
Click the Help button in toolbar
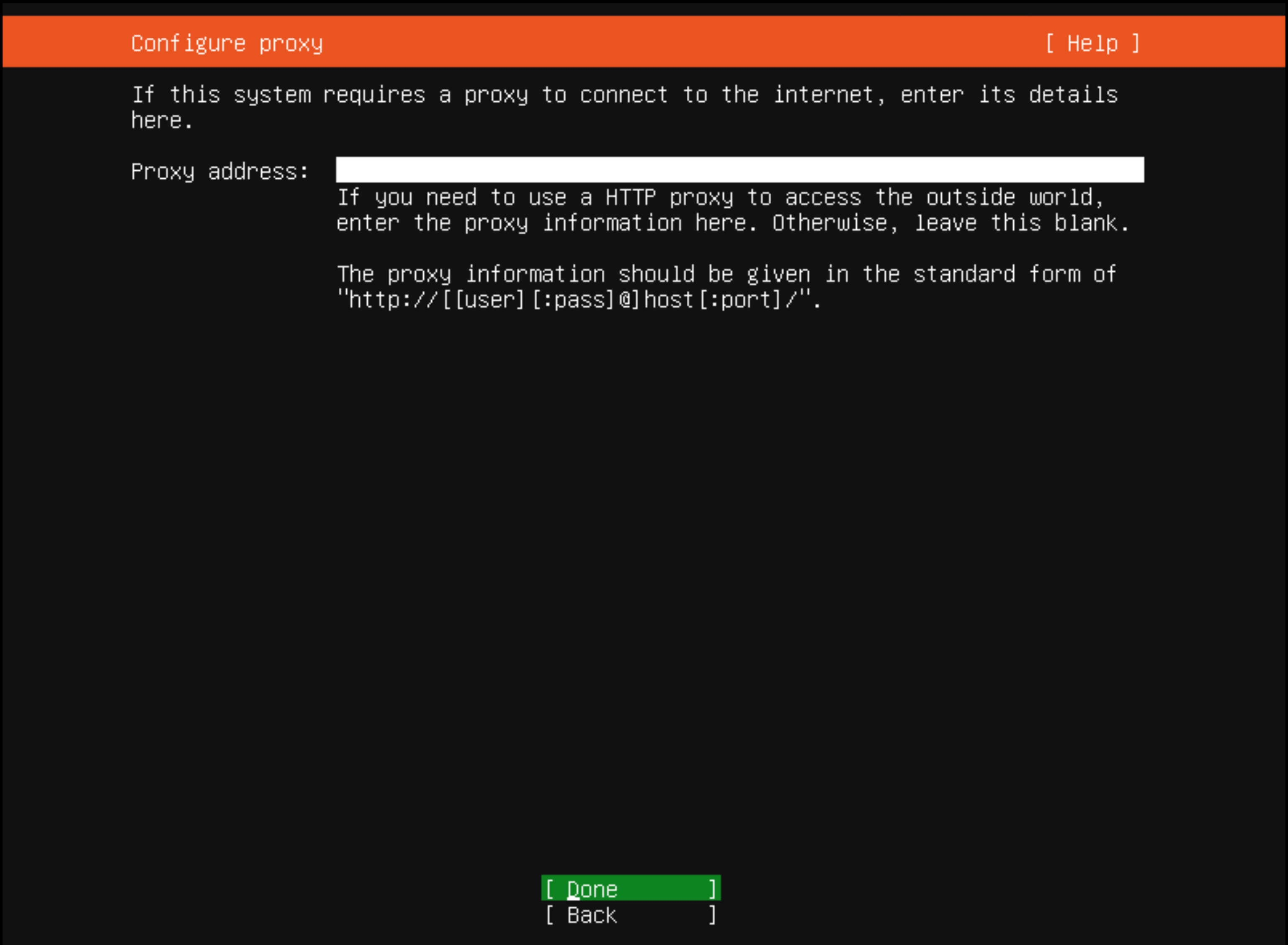click(1090, 42)
